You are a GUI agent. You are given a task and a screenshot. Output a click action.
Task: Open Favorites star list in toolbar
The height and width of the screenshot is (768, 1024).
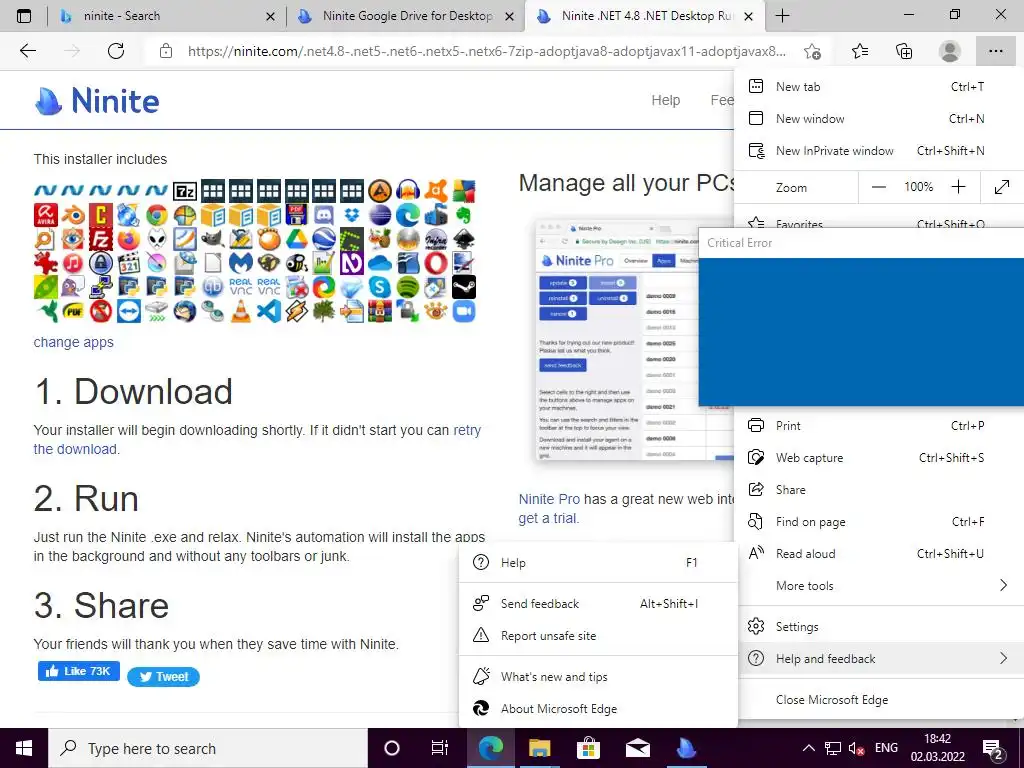point(860,51)
